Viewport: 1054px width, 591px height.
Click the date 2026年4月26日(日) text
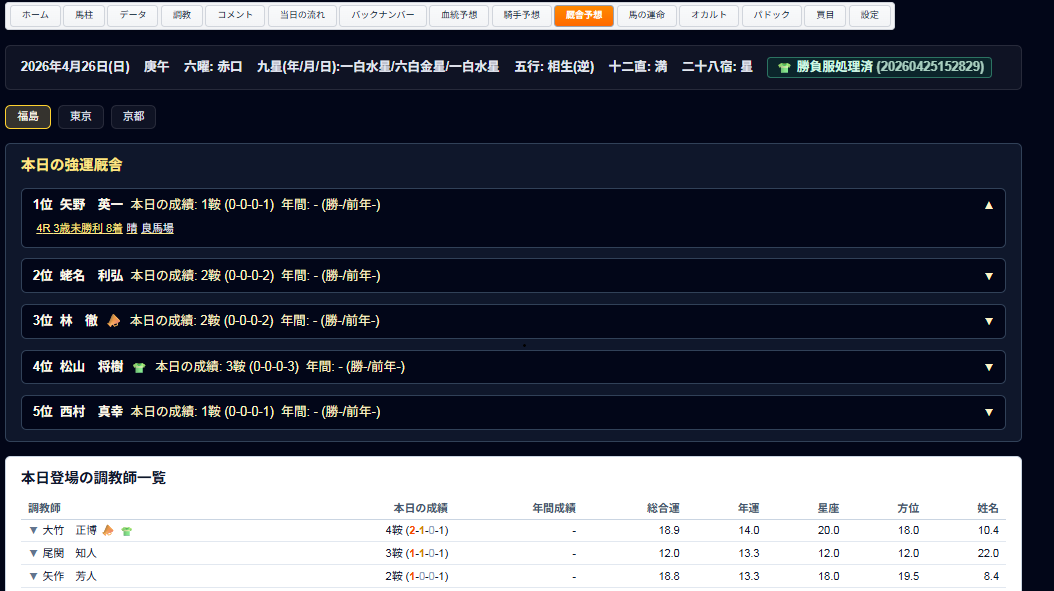[x=75, y=67]
